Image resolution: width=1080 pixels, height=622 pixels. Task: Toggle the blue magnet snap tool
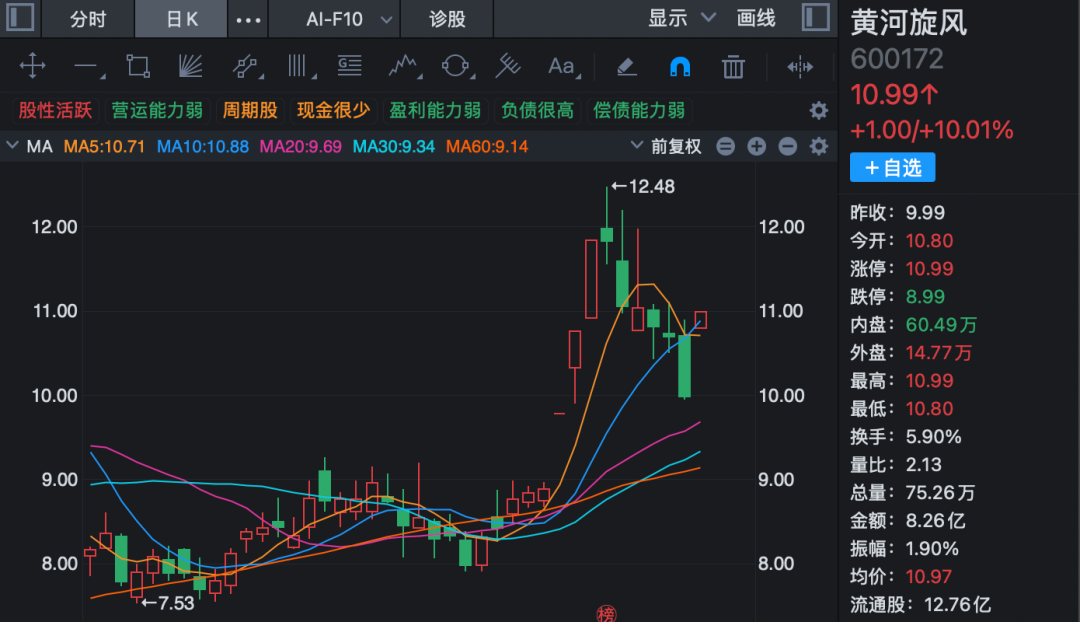(x=680, y=67)
